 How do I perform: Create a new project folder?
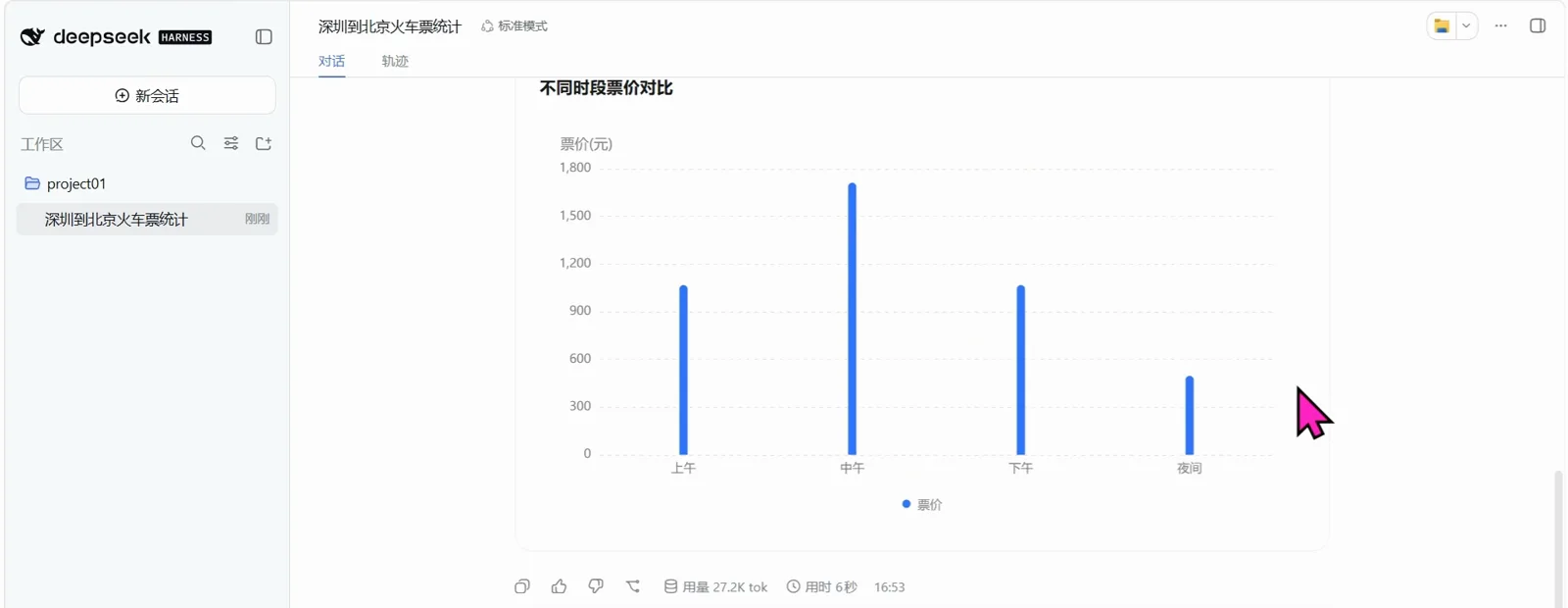264,143
